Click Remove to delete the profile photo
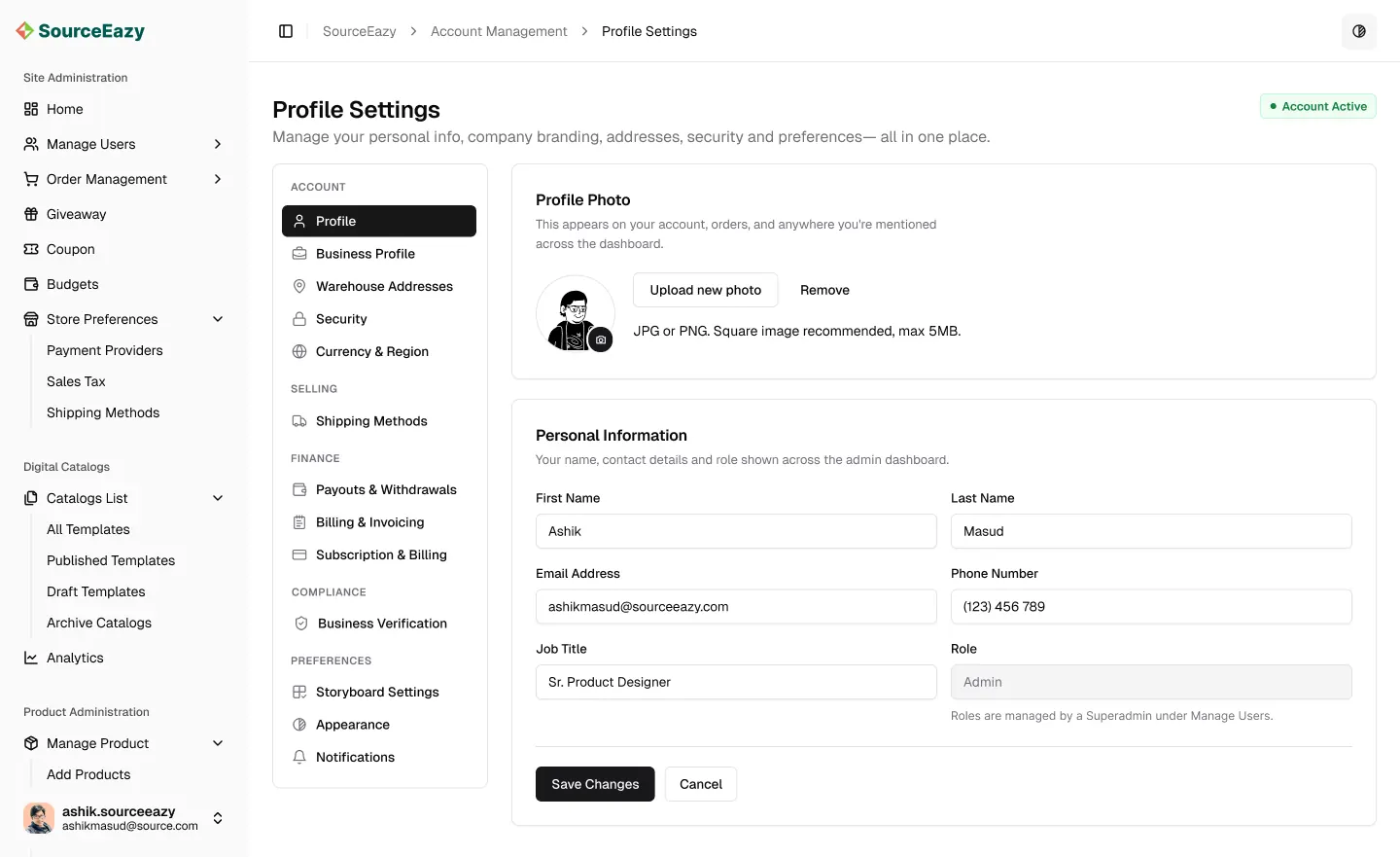This screenshot has height=857, width=1400. [x=824, y=290]
